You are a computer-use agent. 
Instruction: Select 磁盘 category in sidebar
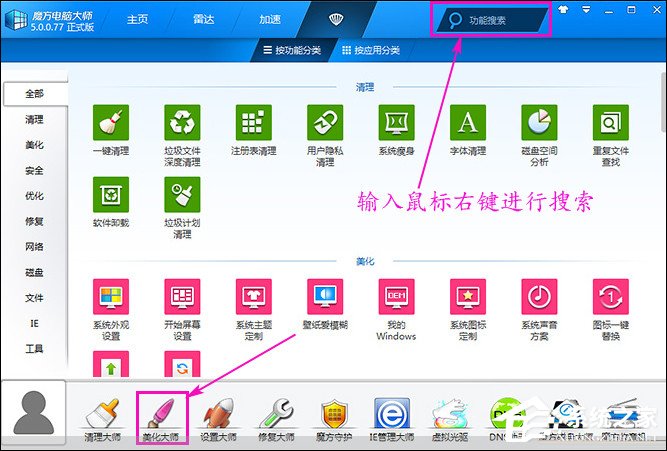34,272
